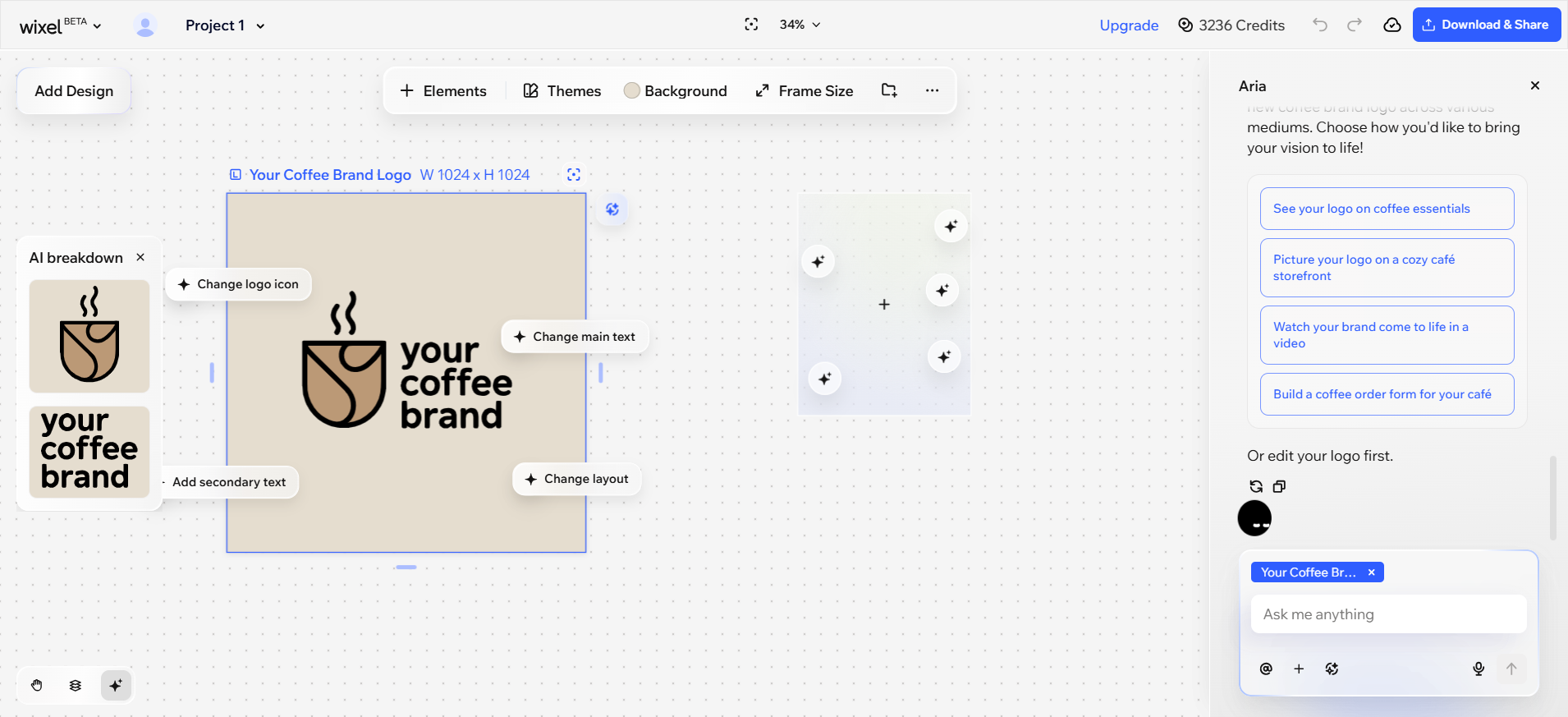Click the 'your coffee brand' text on canvas
1568x717 pixels.
456,384
